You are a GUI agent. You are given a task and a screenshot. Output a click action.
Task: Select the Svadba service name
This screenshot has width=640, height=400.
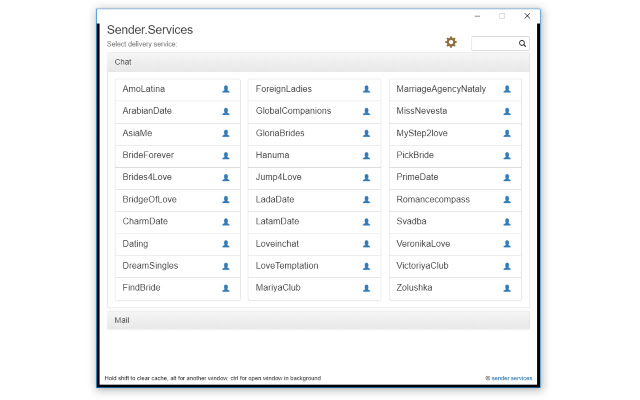pyautogui.click(x=411, y=221)
